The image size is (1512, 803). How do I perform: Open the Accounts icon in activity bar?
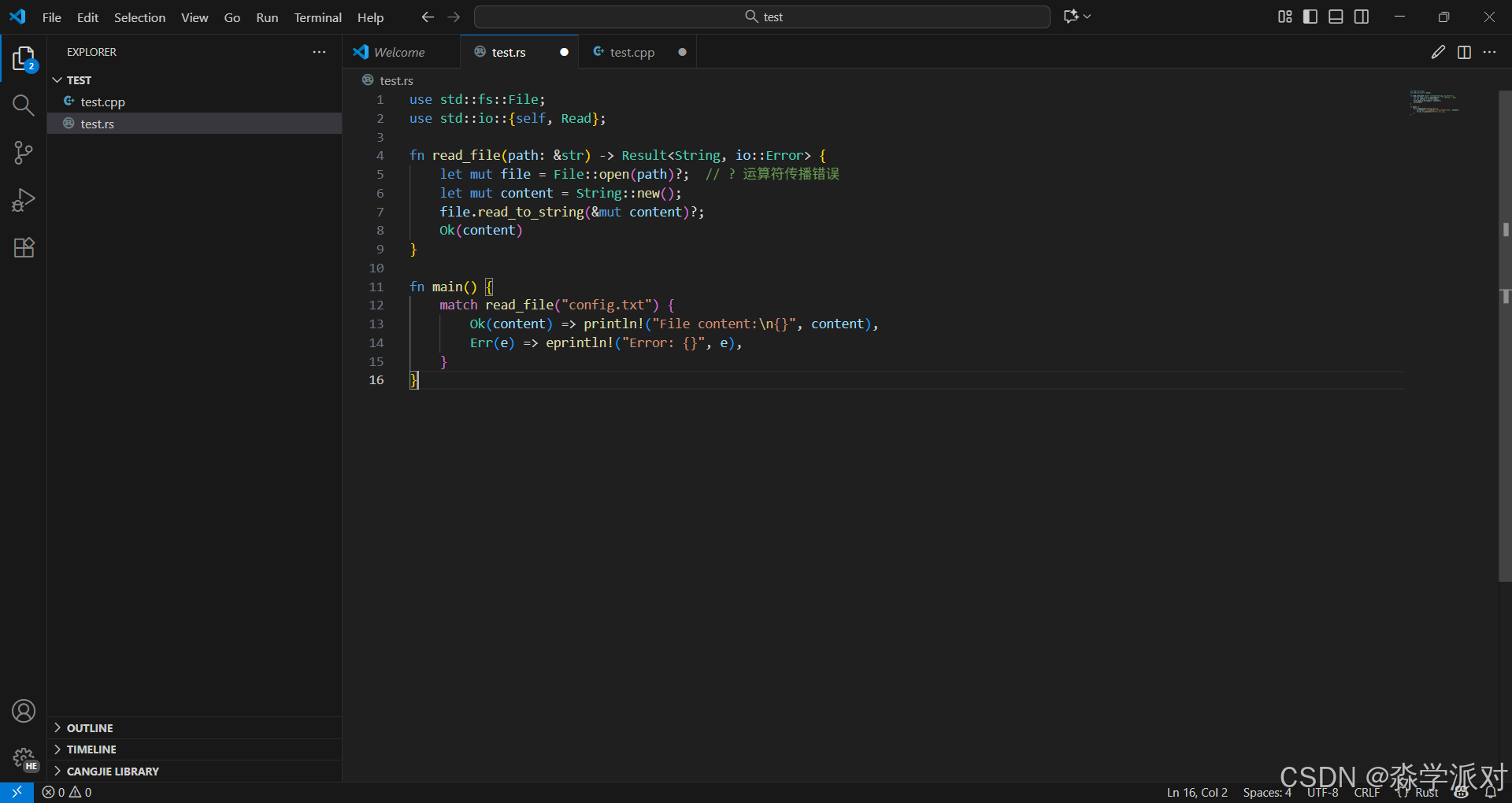(24, 711)
